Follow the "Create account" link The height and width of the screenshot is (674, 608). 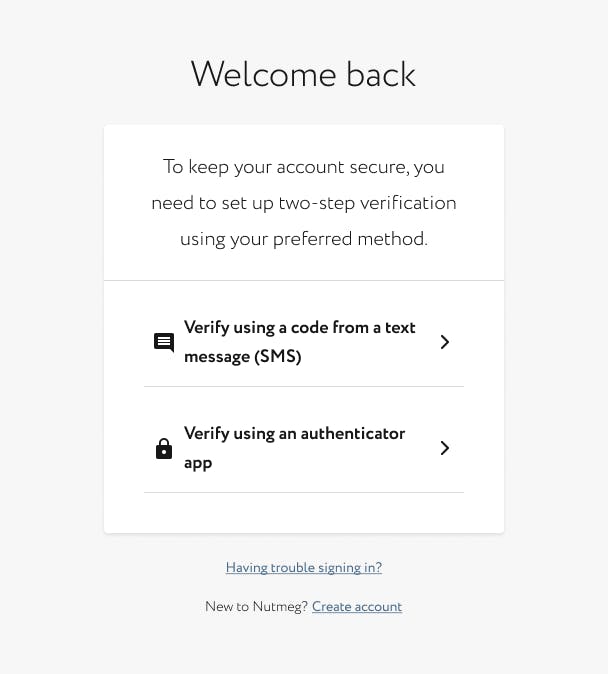pos(357,607)
